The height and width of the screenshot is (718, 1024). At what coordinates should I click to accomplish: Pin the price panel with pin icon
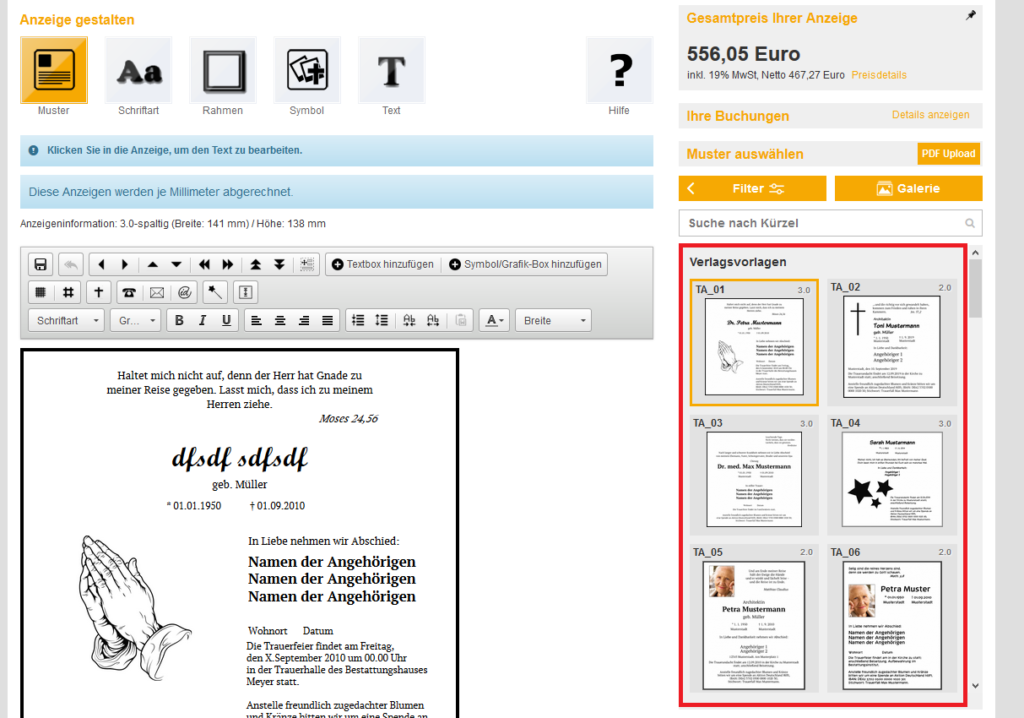click(971, 15)
